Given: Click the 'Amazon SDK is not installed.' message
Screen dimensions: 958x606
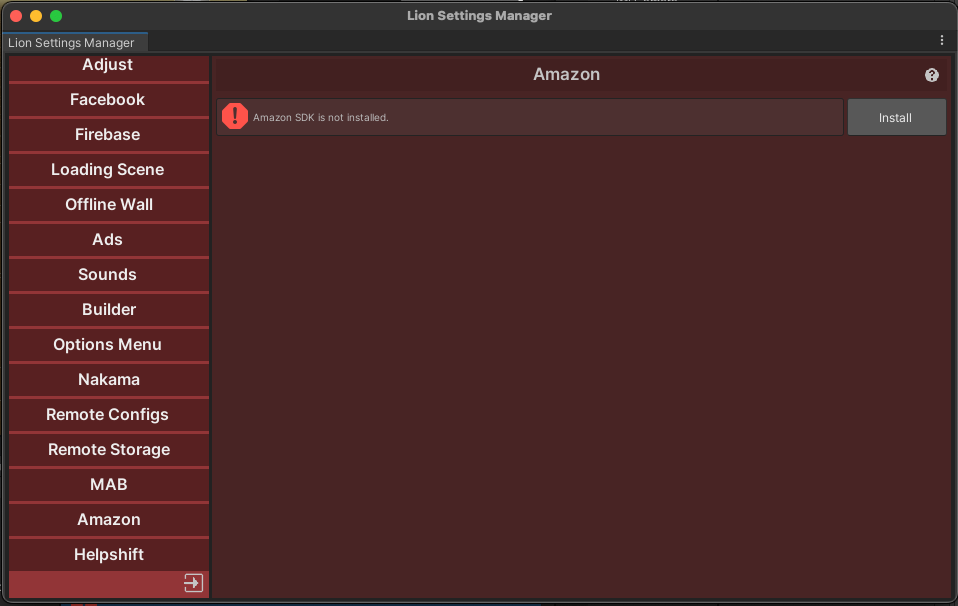Looking at the screenshot, I should pos(321,117).
